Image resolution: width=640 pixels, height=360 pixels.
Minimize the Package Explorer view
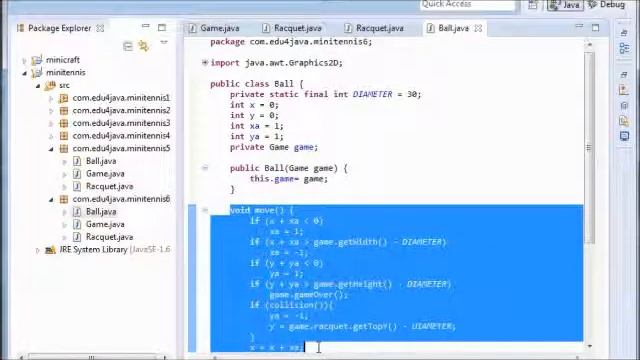tap(145, 26)
